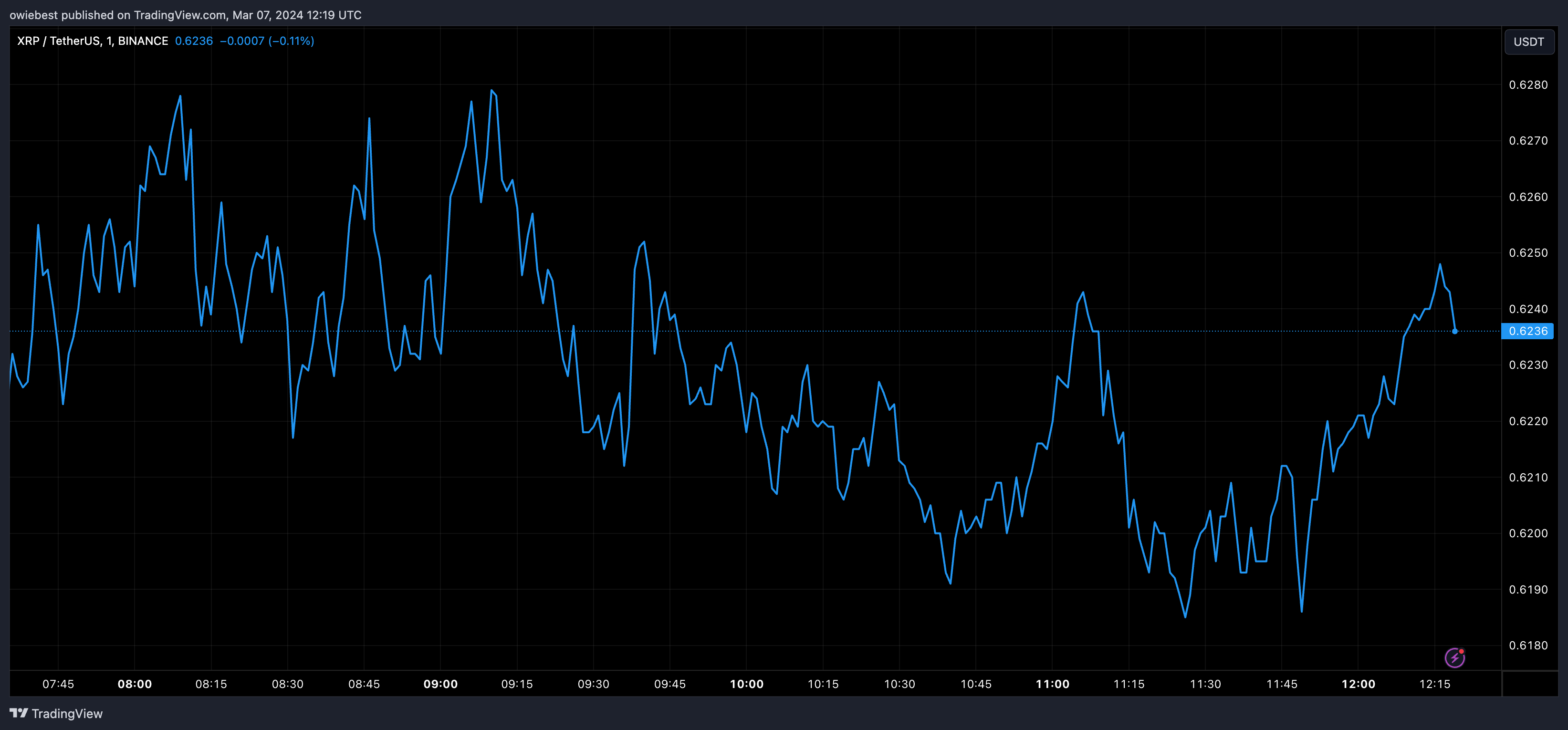Select the last price value 0.6236 in header

[194, 41]
